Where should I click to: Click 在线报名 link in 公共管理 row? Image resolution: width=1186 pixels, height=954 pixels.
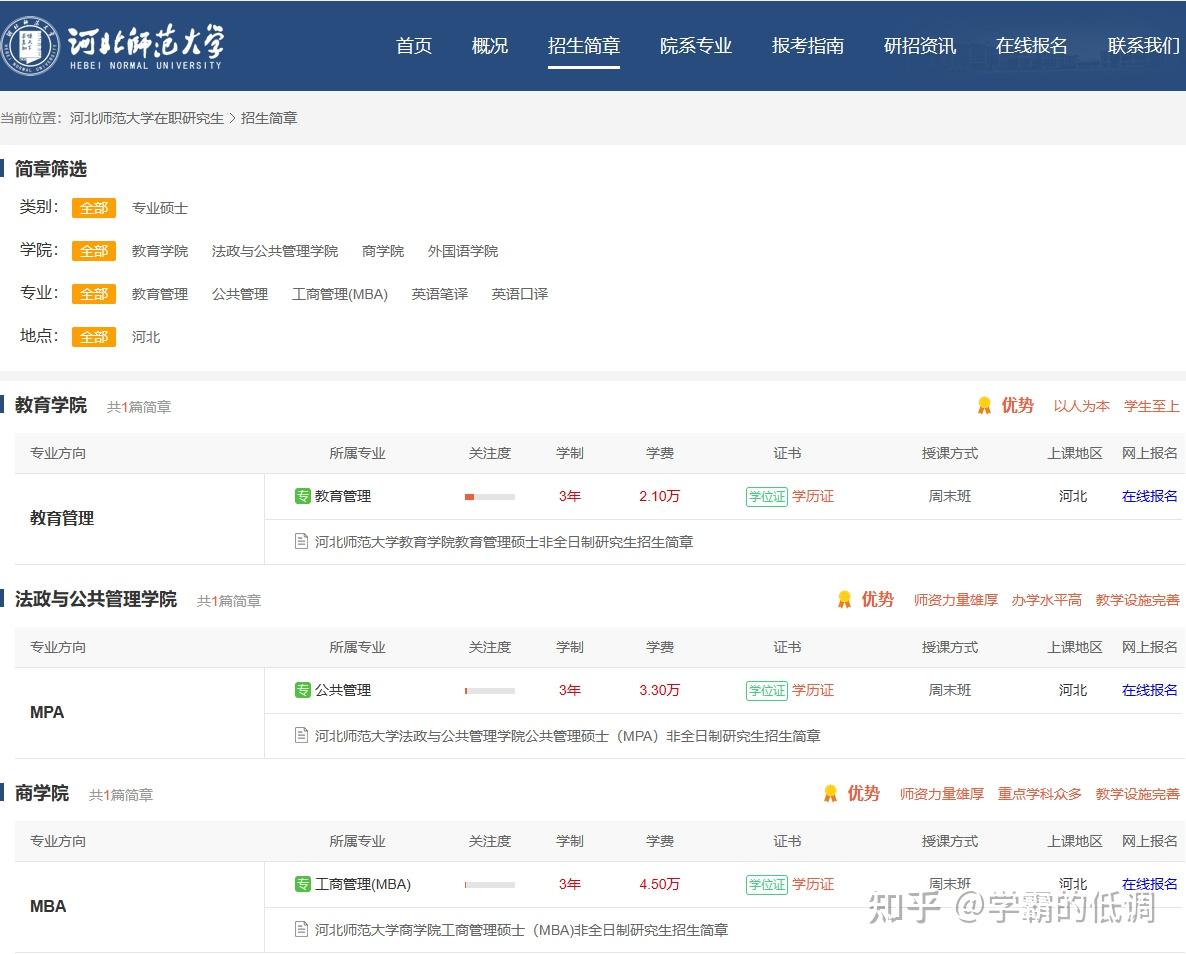click(x=1150, y=690)
